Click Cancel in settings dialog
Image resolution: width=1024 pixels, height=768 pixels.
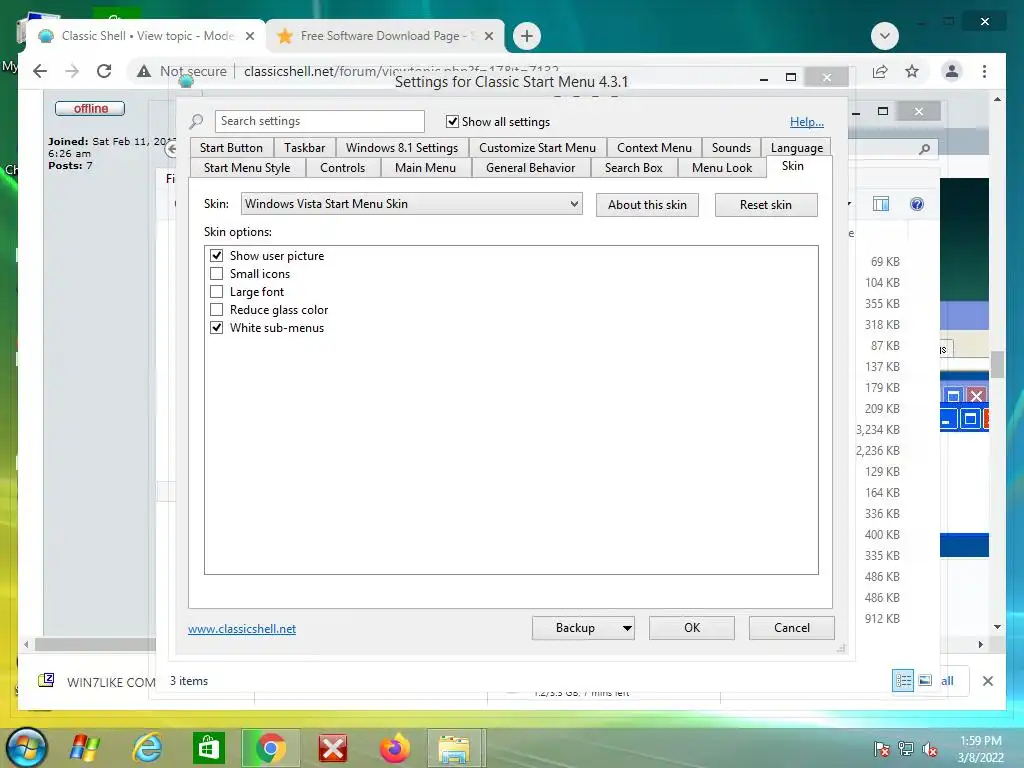(792, 628)
